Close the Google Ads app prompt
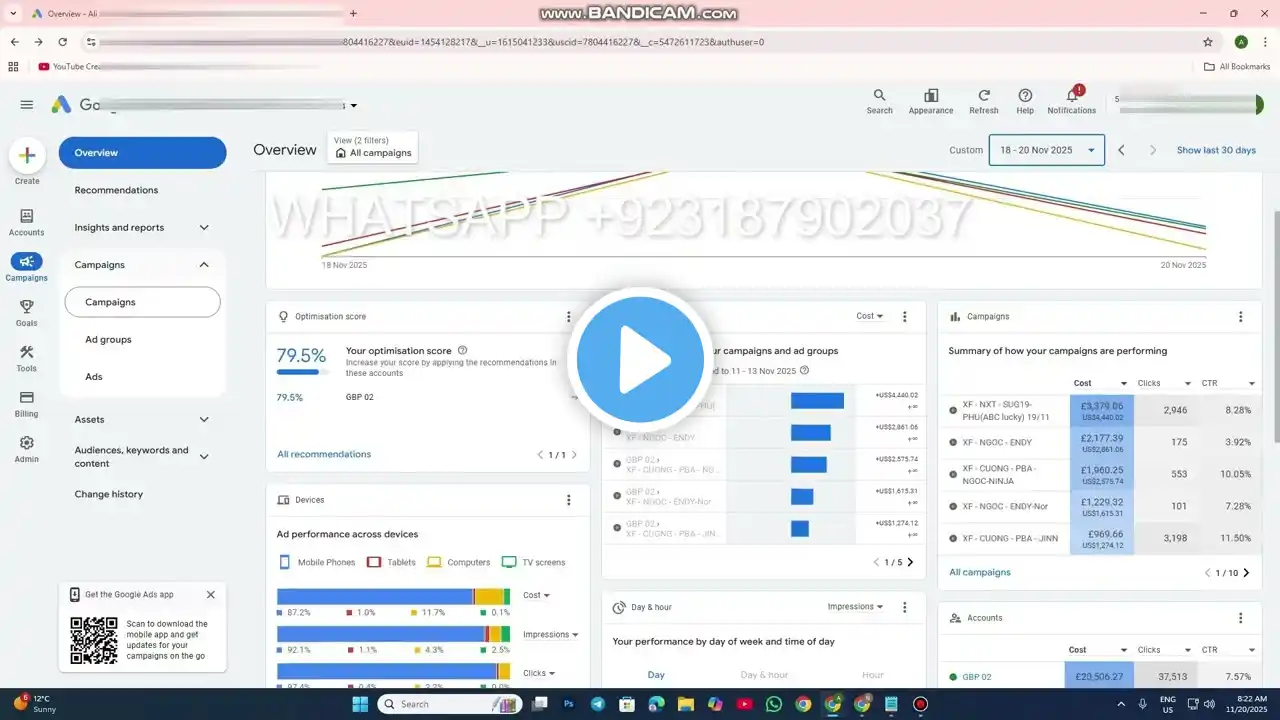 point(211,594)
